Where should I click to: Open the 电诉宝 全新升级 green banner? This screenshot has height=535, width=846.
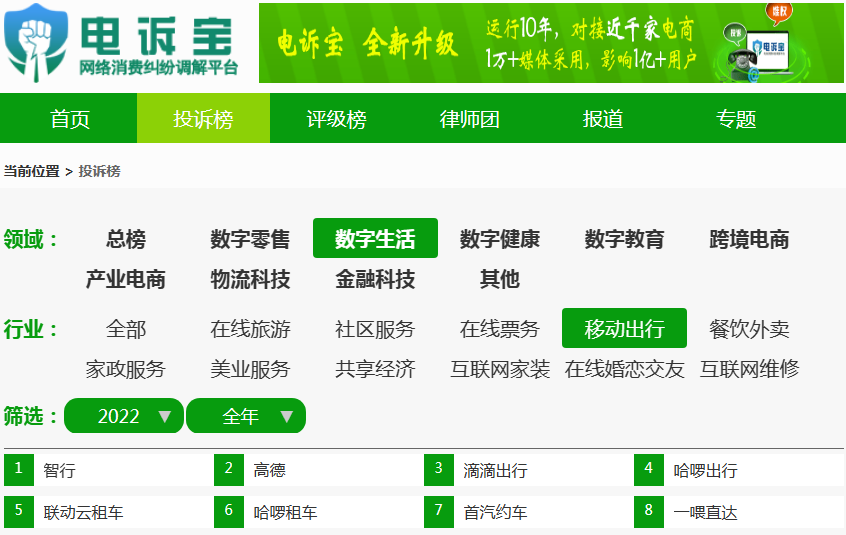[x=551, y=43]
